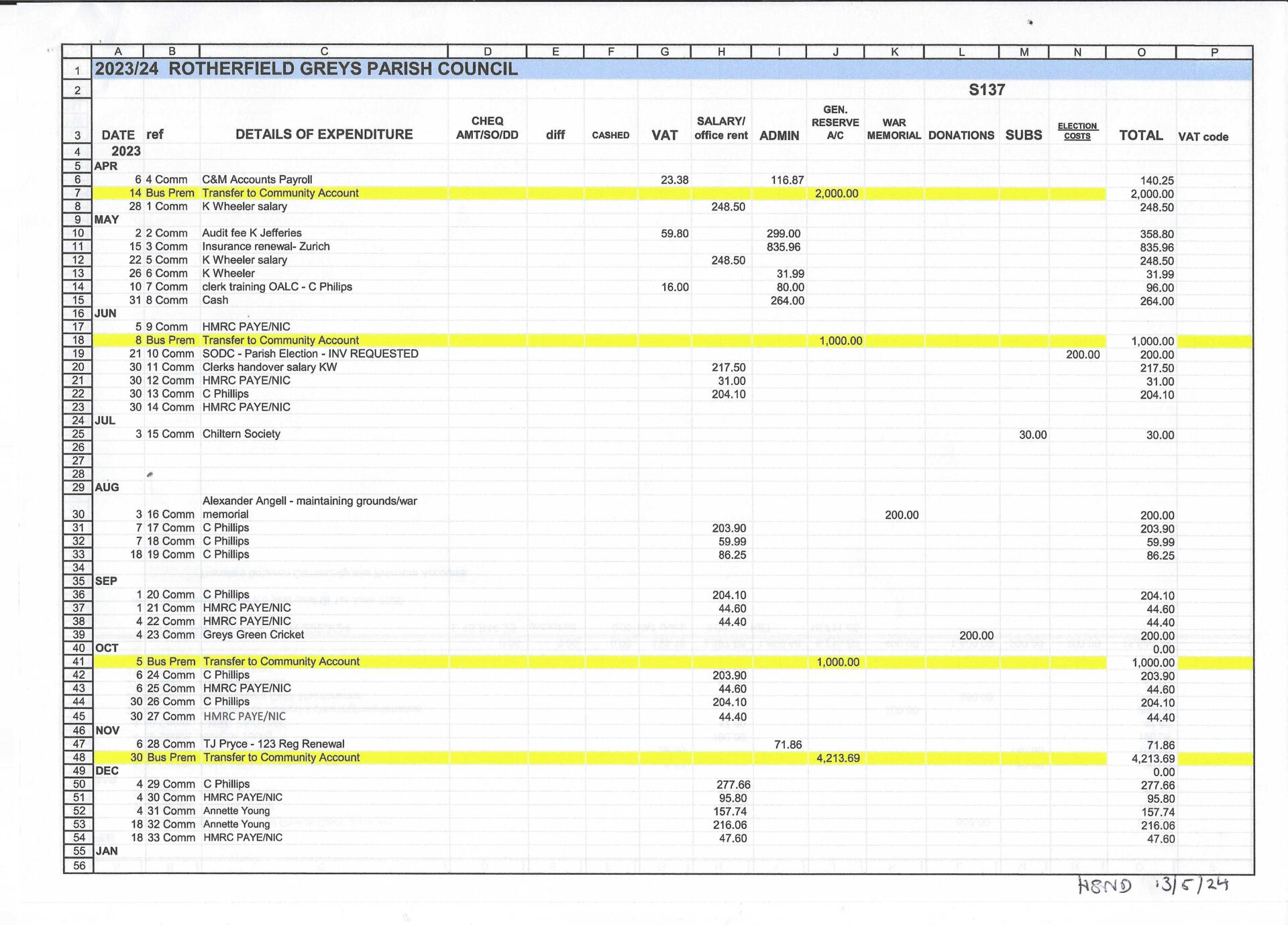Click the title cell Rotherfield Greys Parish Council
The height and width of the screenshot is (925, 1288).
(306, 69)
